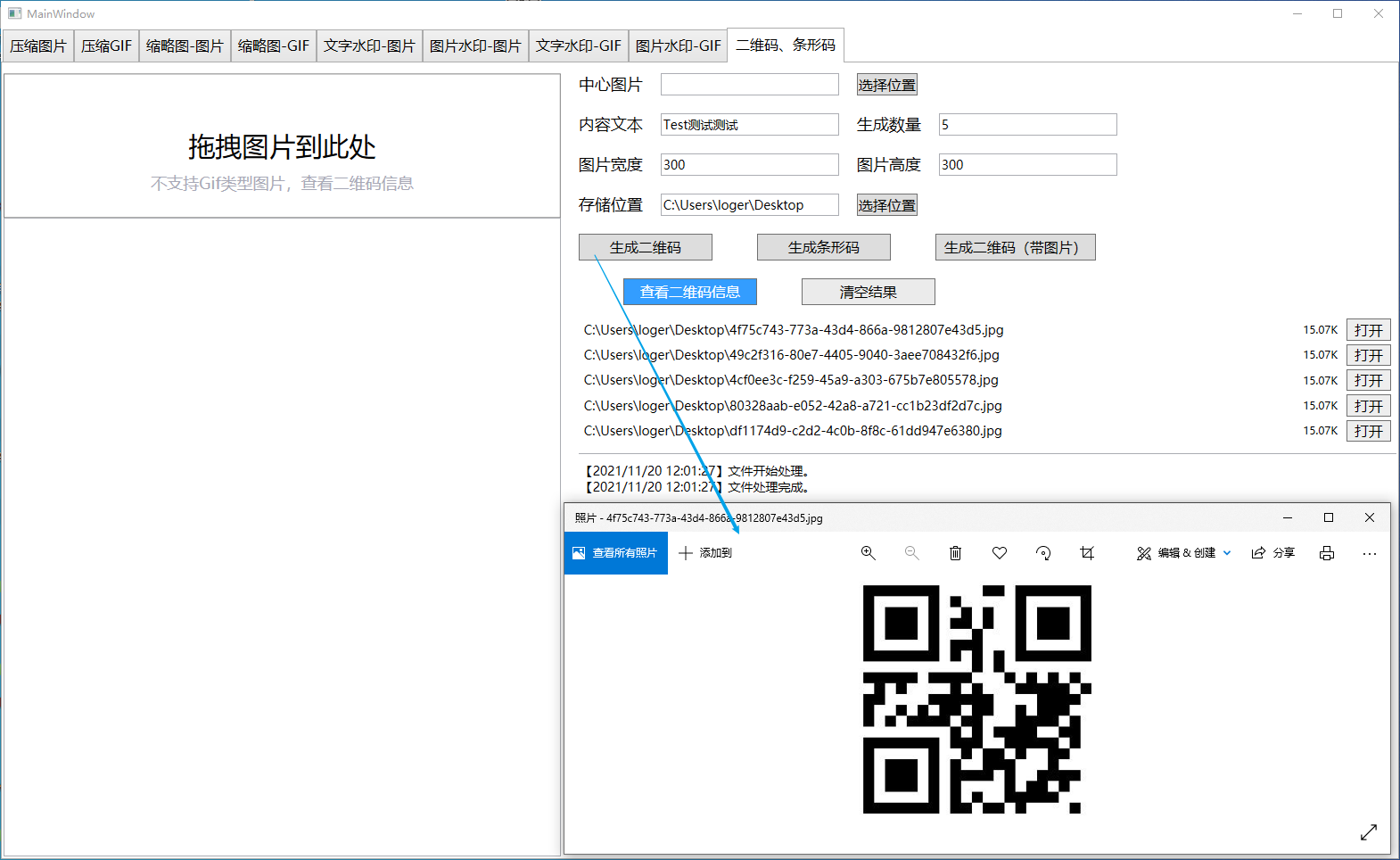Select the 文字水印-图片 tab
Viewport: 1400px width, 860px height.
pyautogui.click(x=369, y=45)
